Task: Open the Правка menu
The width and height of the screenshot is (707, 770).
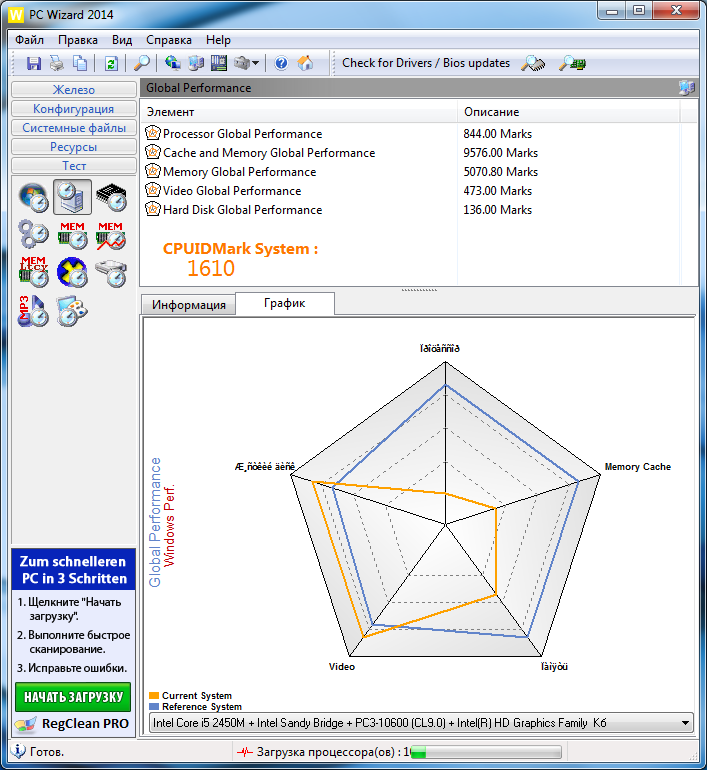Action: pos(78,40)
